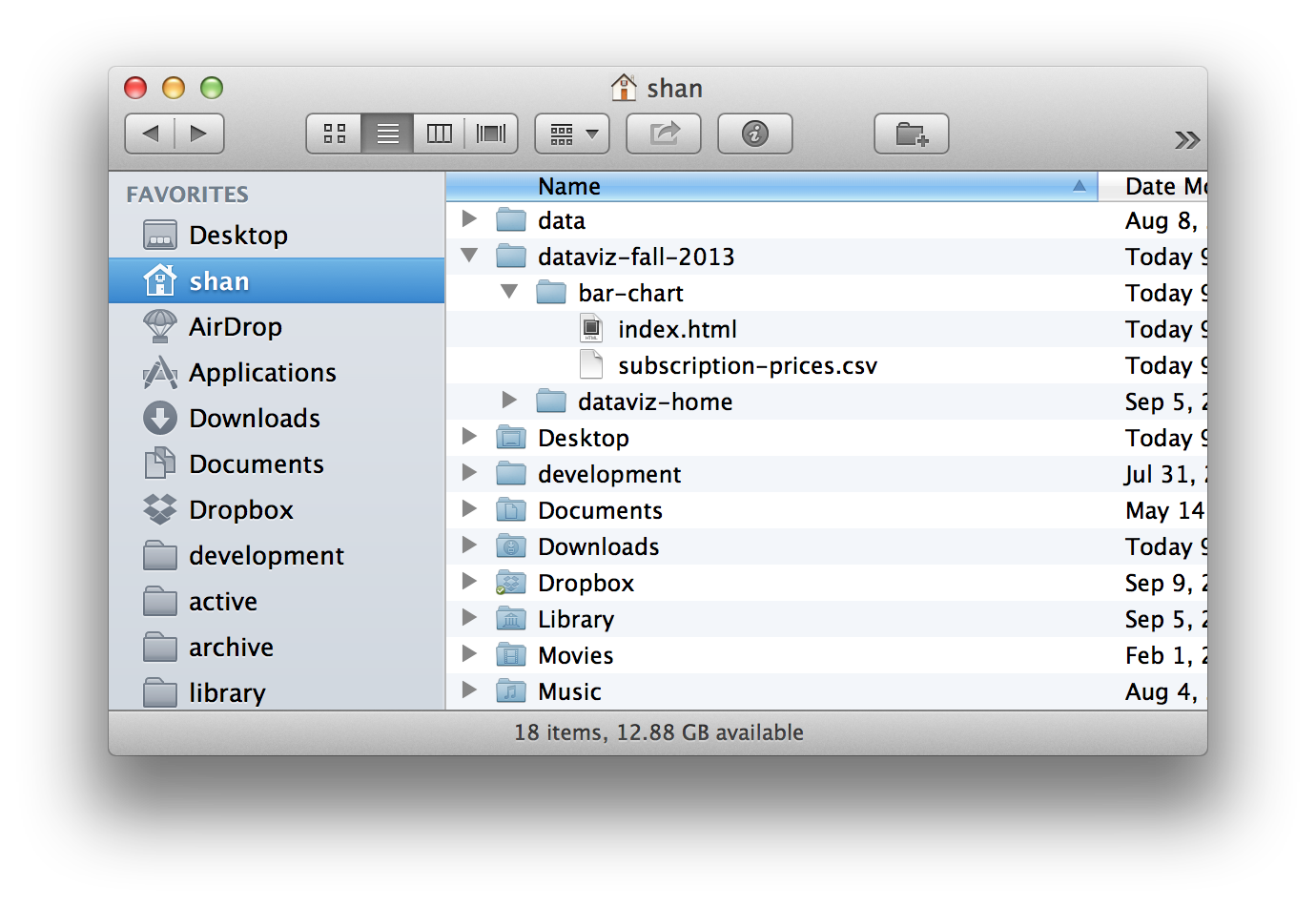
Task: Open Applications from the sidebar
Action: [x=261, y=372]
